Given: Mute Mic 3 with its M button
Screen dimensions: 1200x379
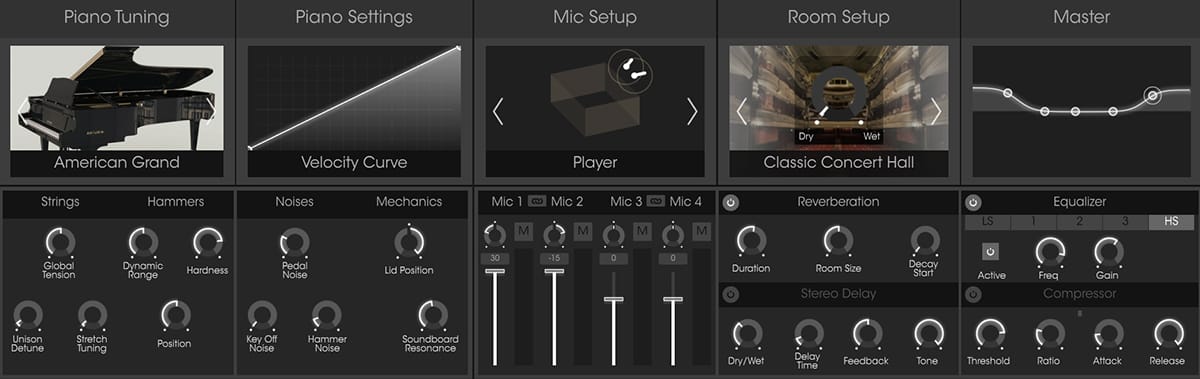Looking at the screenshot, I should click(642, 232).
